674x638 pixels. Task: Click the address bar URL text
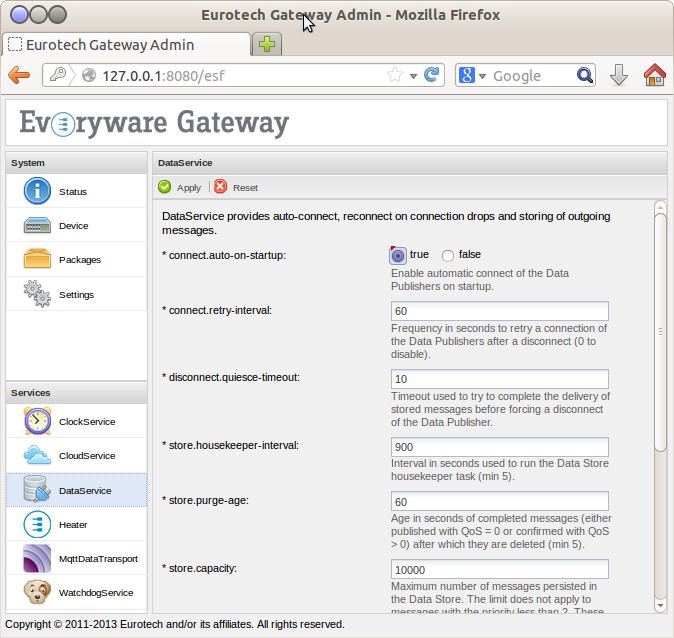163,76
